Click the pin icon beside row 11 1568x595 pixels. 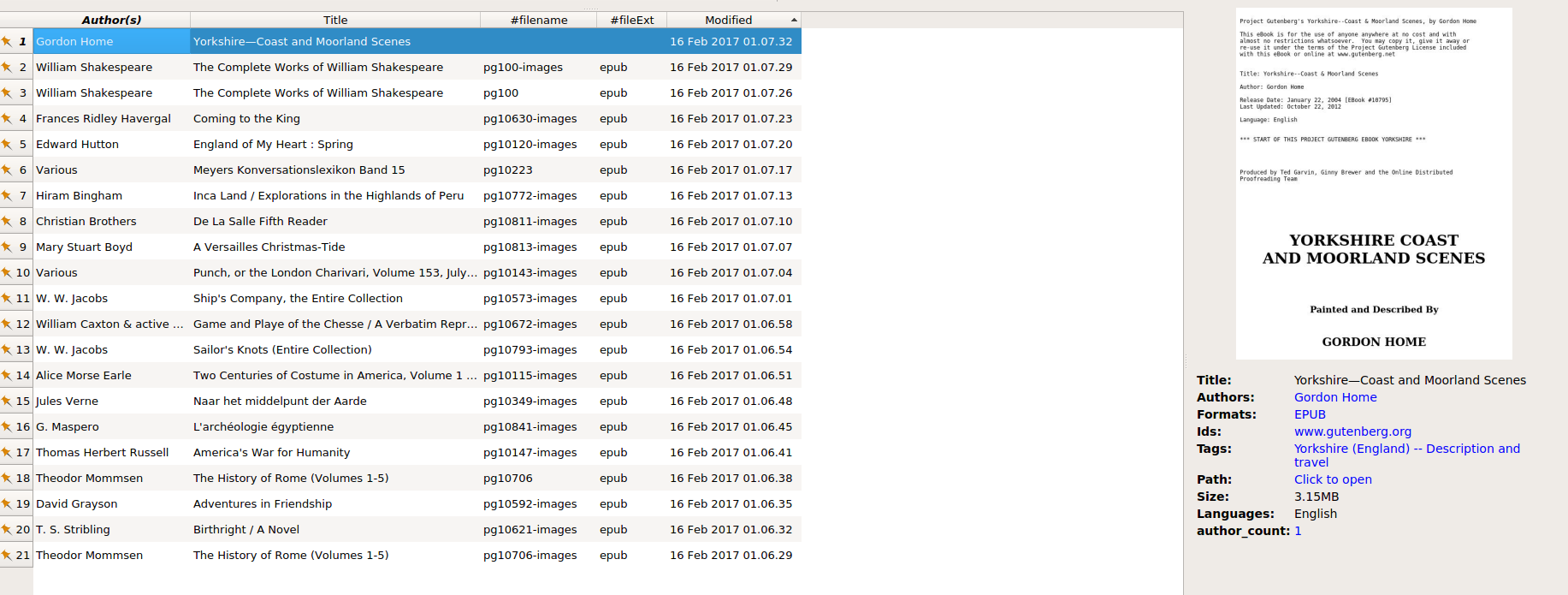6,298
